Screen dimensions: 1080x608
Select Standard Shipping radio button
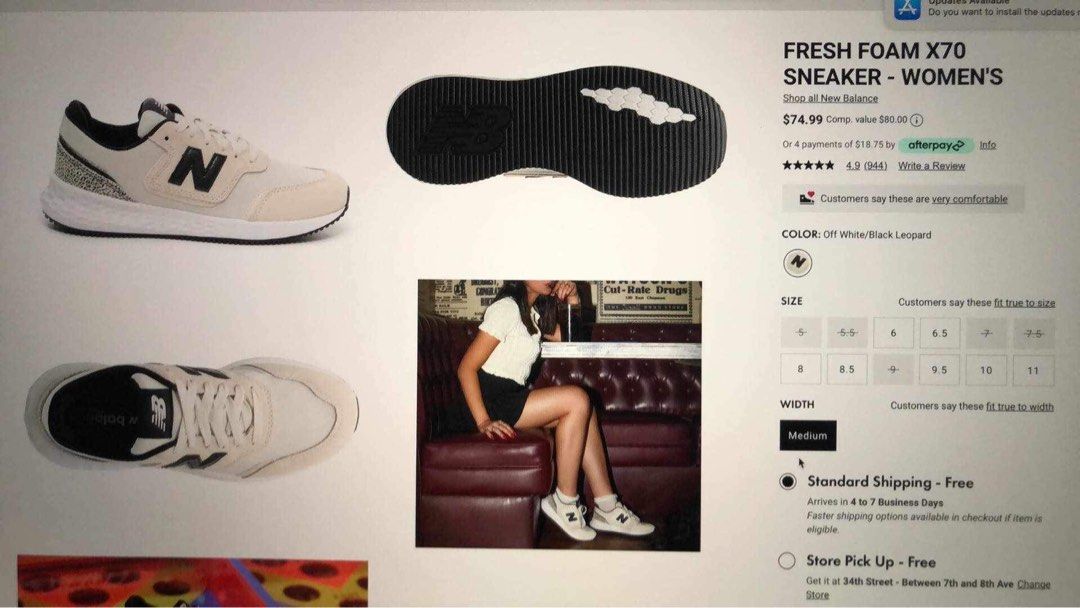[788, 481]
